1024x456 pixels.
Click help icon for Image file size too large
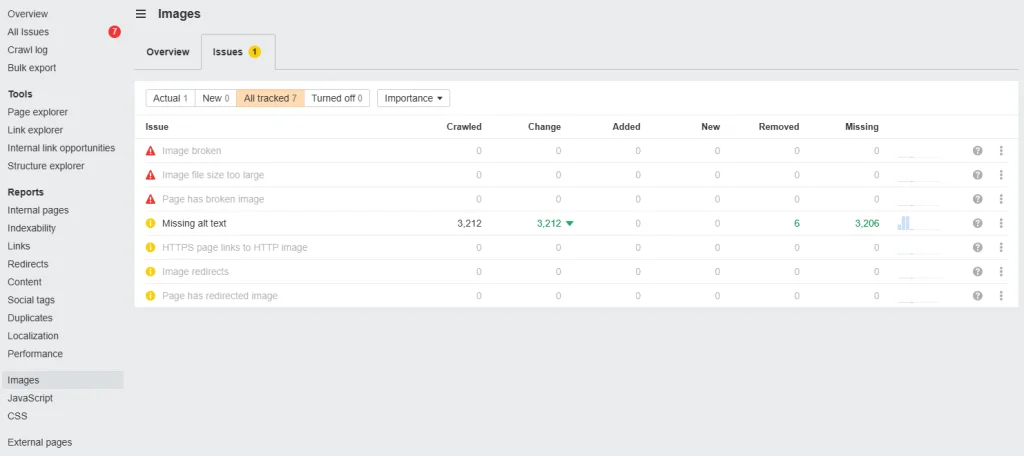coord(977,175)
